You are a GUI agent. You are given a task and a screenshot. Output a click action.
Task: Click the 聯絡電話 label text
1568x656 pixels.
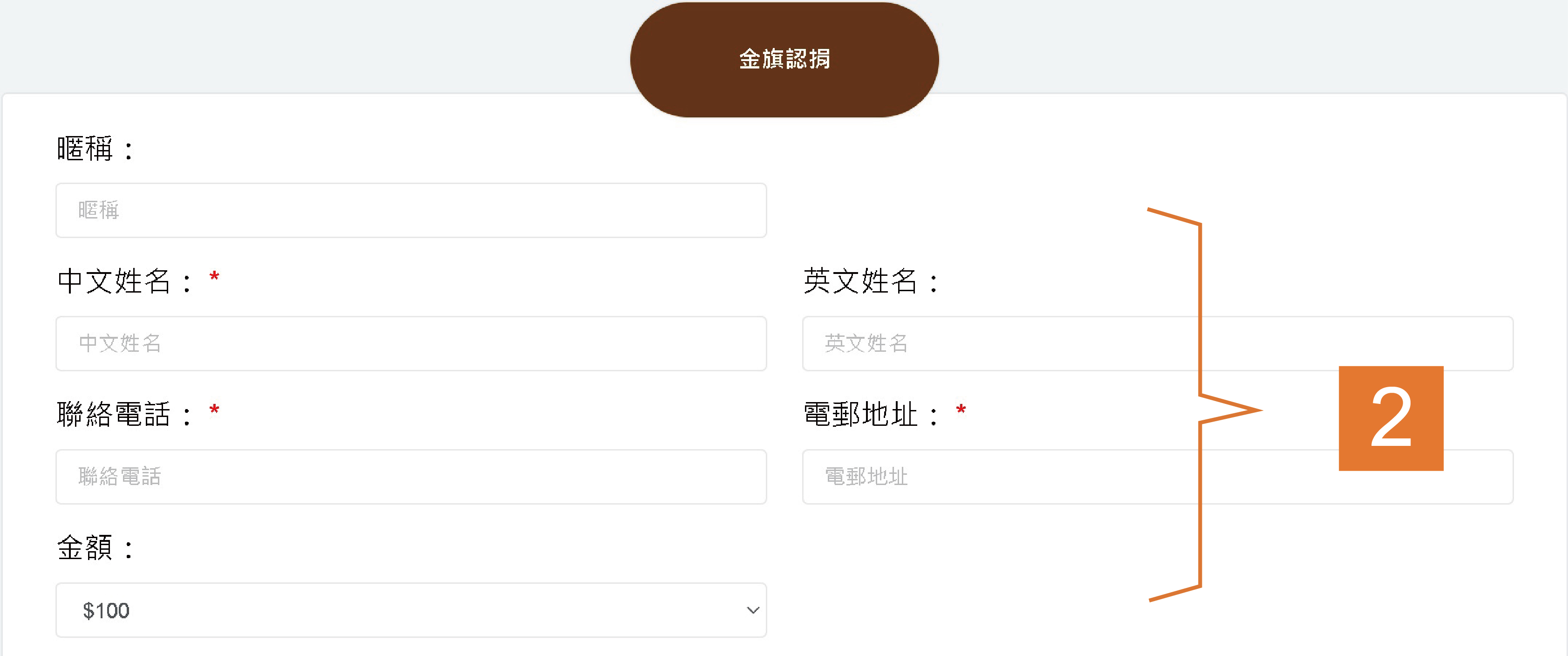click(114, 414)
